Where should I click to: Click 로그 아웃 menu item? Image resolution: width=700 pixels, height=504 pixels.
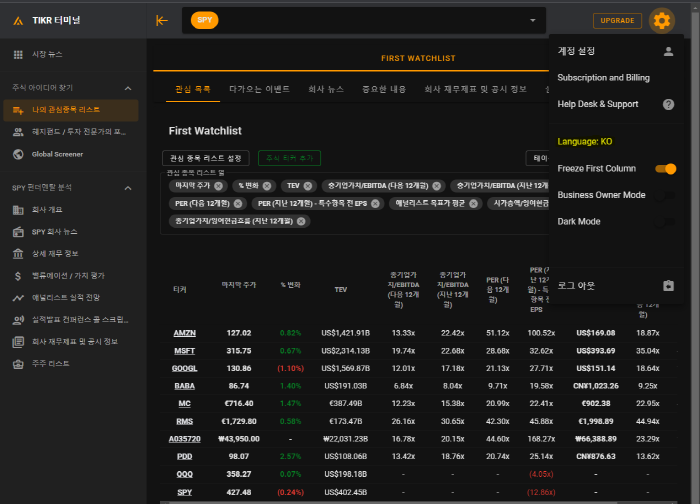point(616,286)
